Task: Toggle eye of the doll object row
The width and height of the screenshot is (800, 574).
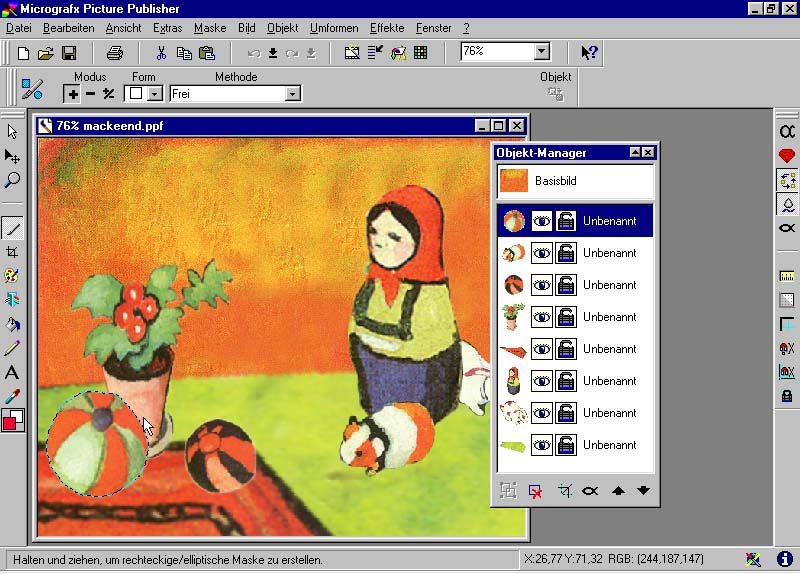Action: tap(541, 381)
